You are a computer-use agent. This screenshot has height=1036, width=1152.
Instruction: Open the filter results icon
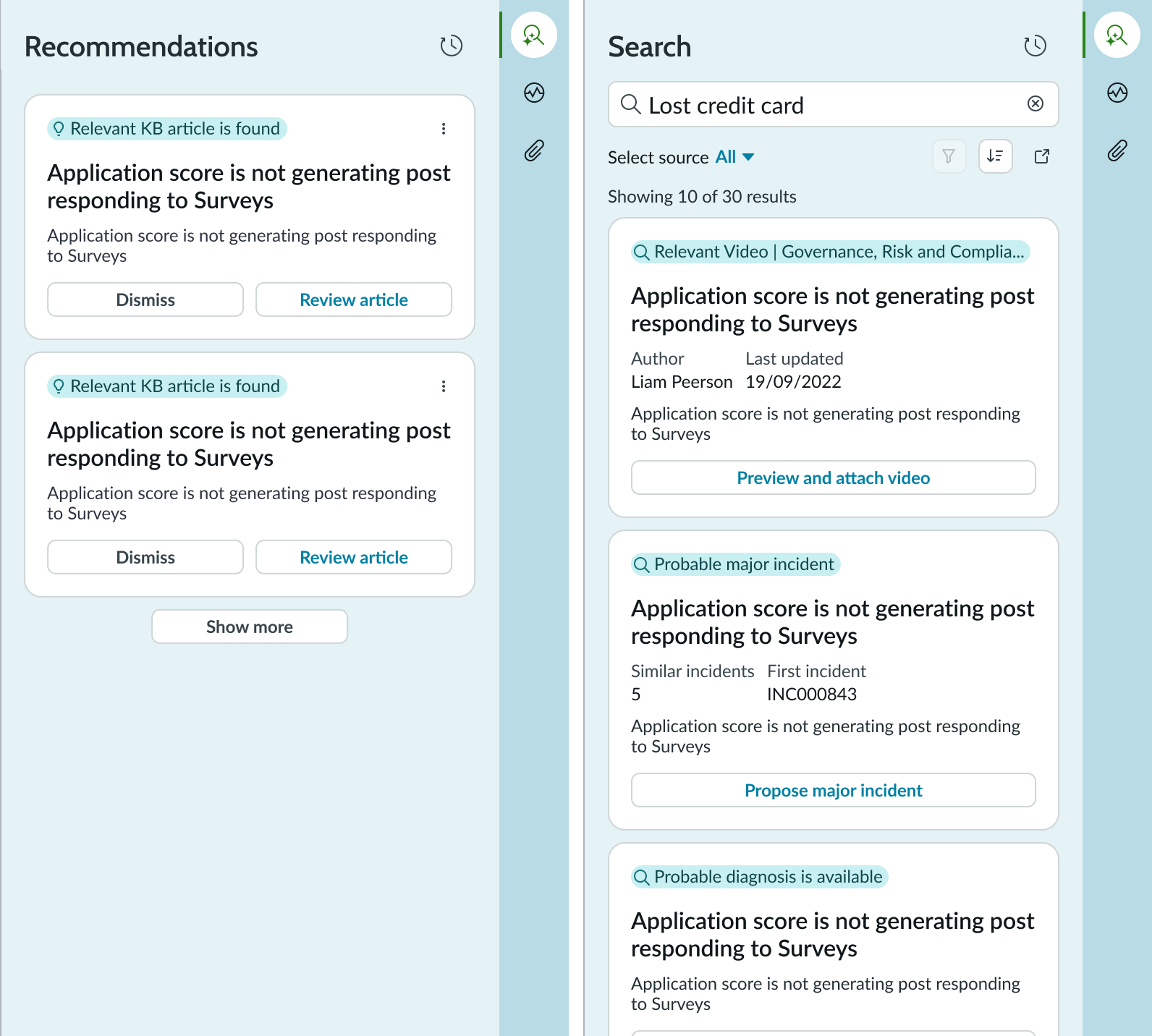(949, 156)
